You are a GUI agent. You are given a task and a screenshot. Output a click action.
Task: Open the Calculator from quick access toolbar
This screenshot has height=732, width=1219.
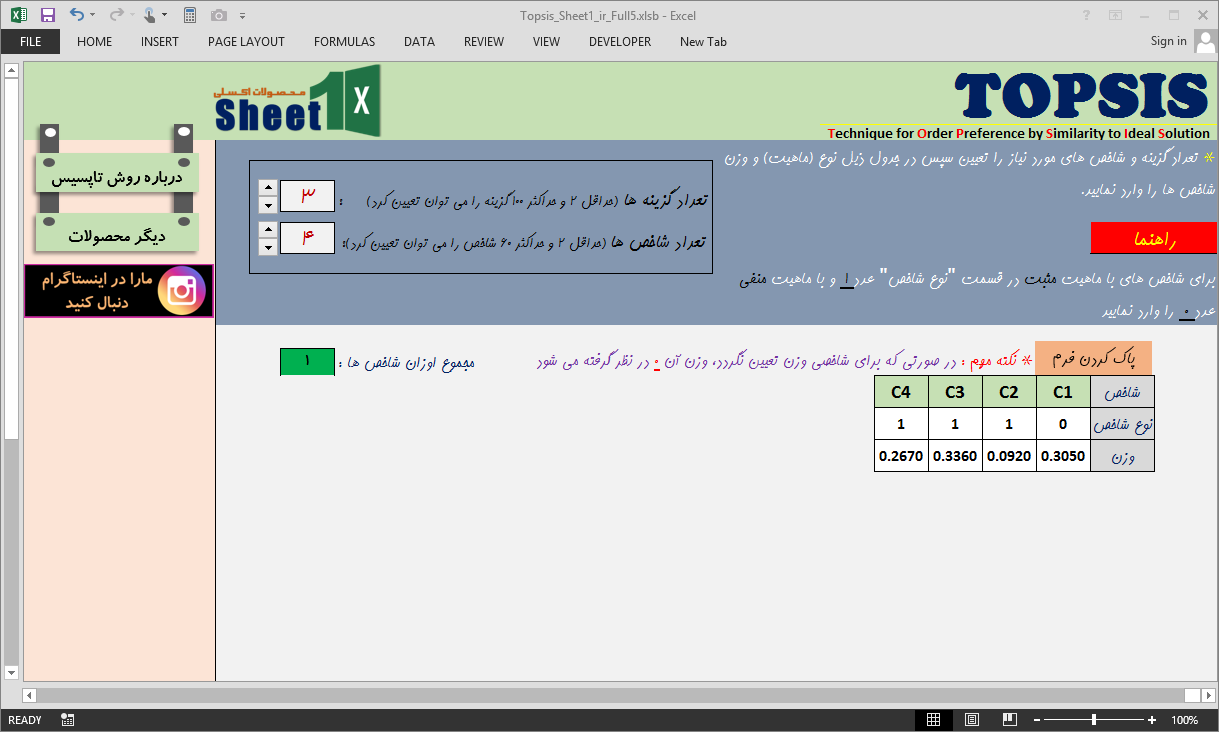coord(190,15)
